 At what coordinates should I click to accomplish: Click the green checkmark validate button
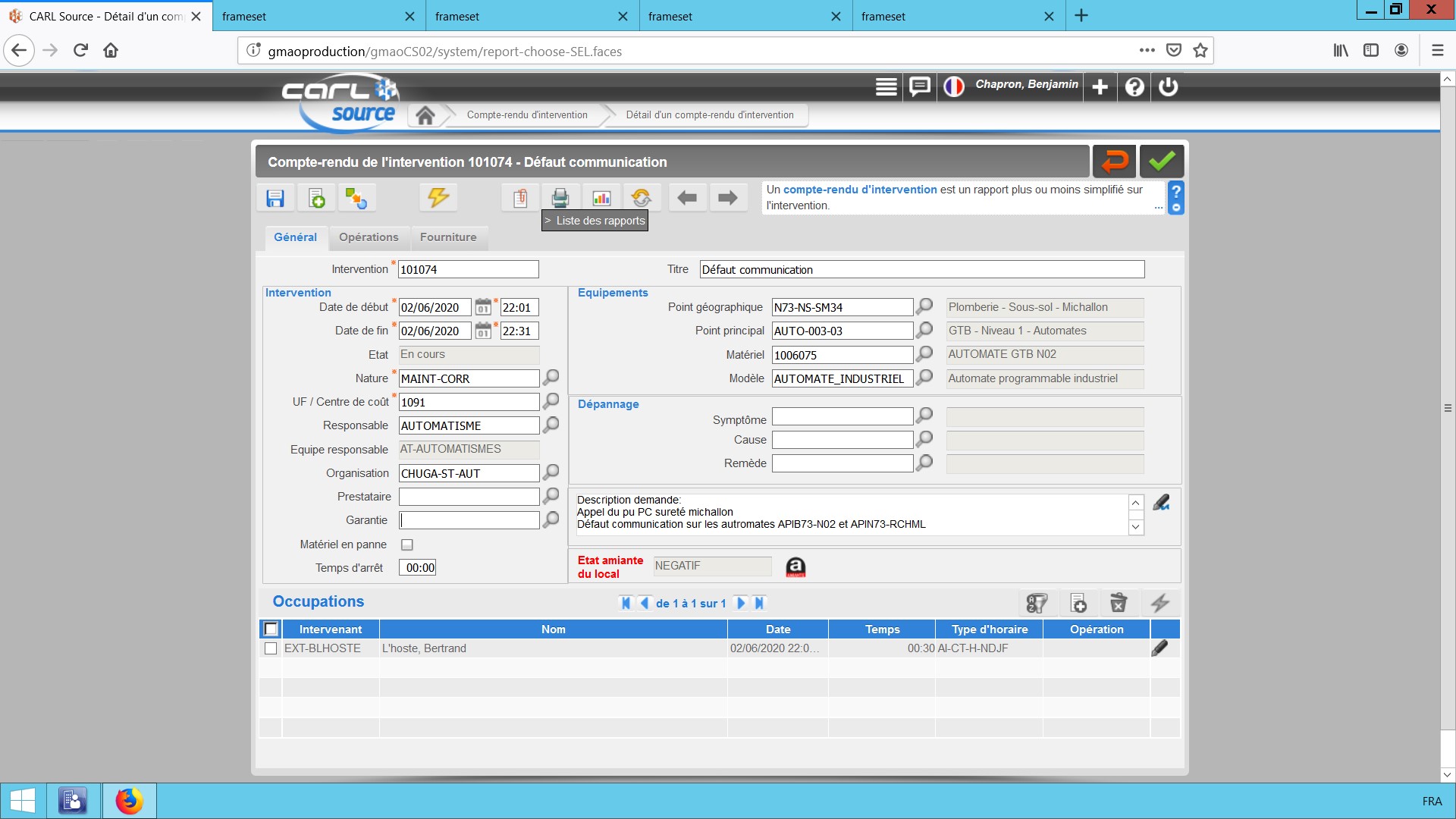point(1161,162)
